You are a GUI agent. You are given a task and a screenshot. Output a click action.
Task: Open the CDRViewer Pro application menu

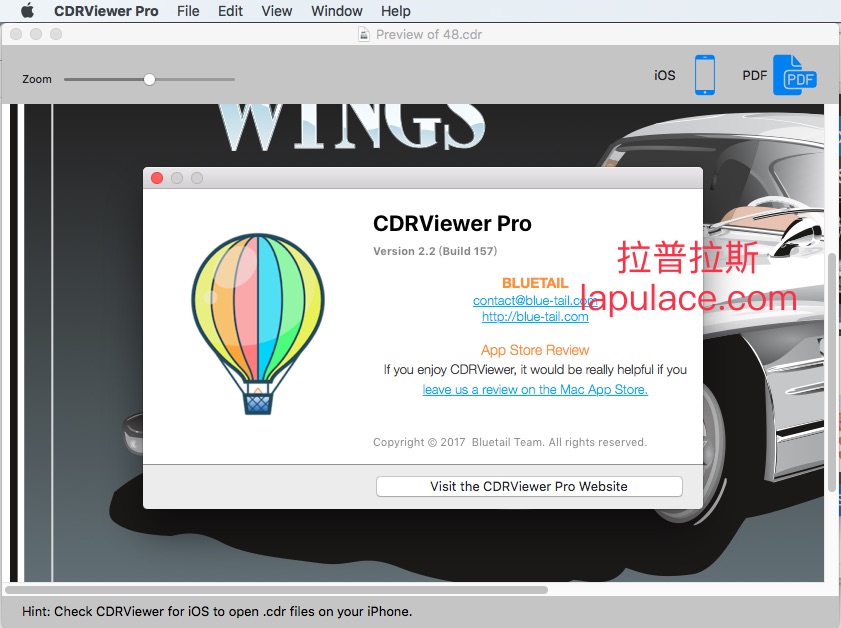(106, 11)
